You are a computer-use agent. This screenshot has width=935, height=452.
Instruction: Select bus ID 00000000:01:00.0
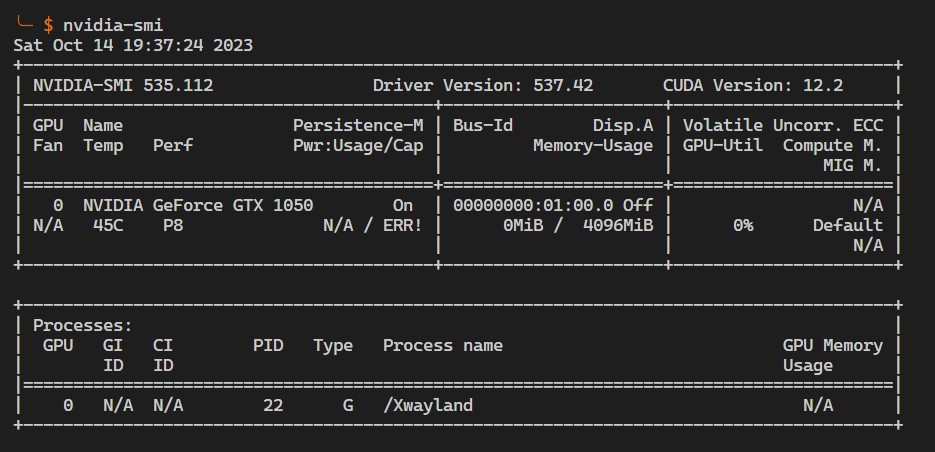click(x=533, y=205)
